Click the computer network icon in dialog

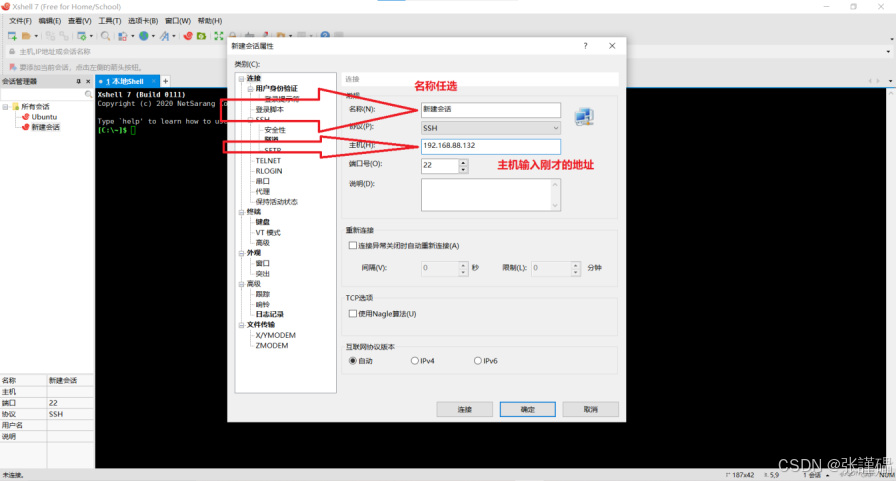click(584, 116)
